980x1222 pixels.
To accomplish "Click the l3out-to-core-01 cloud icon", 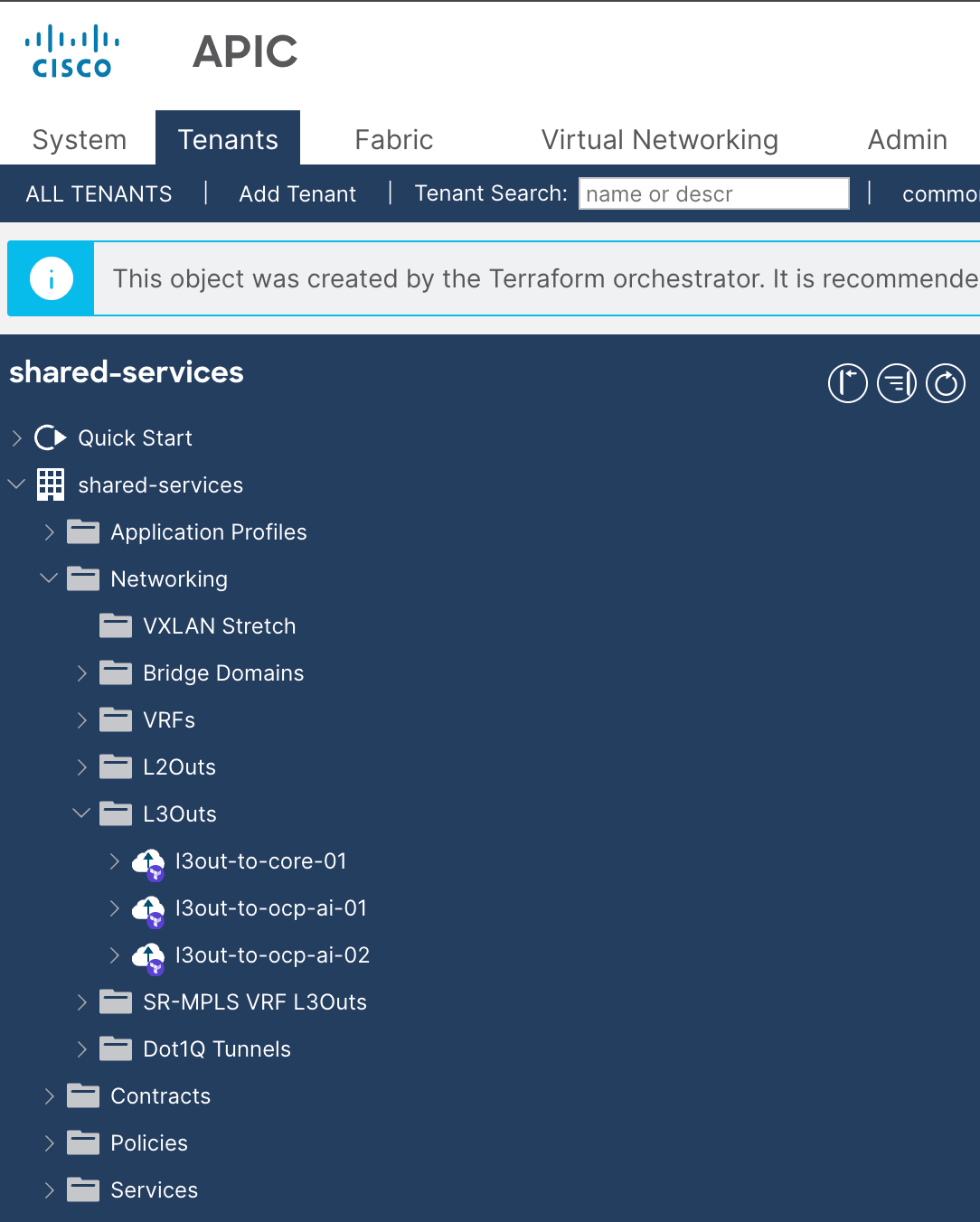I will [x=148, y=863].
